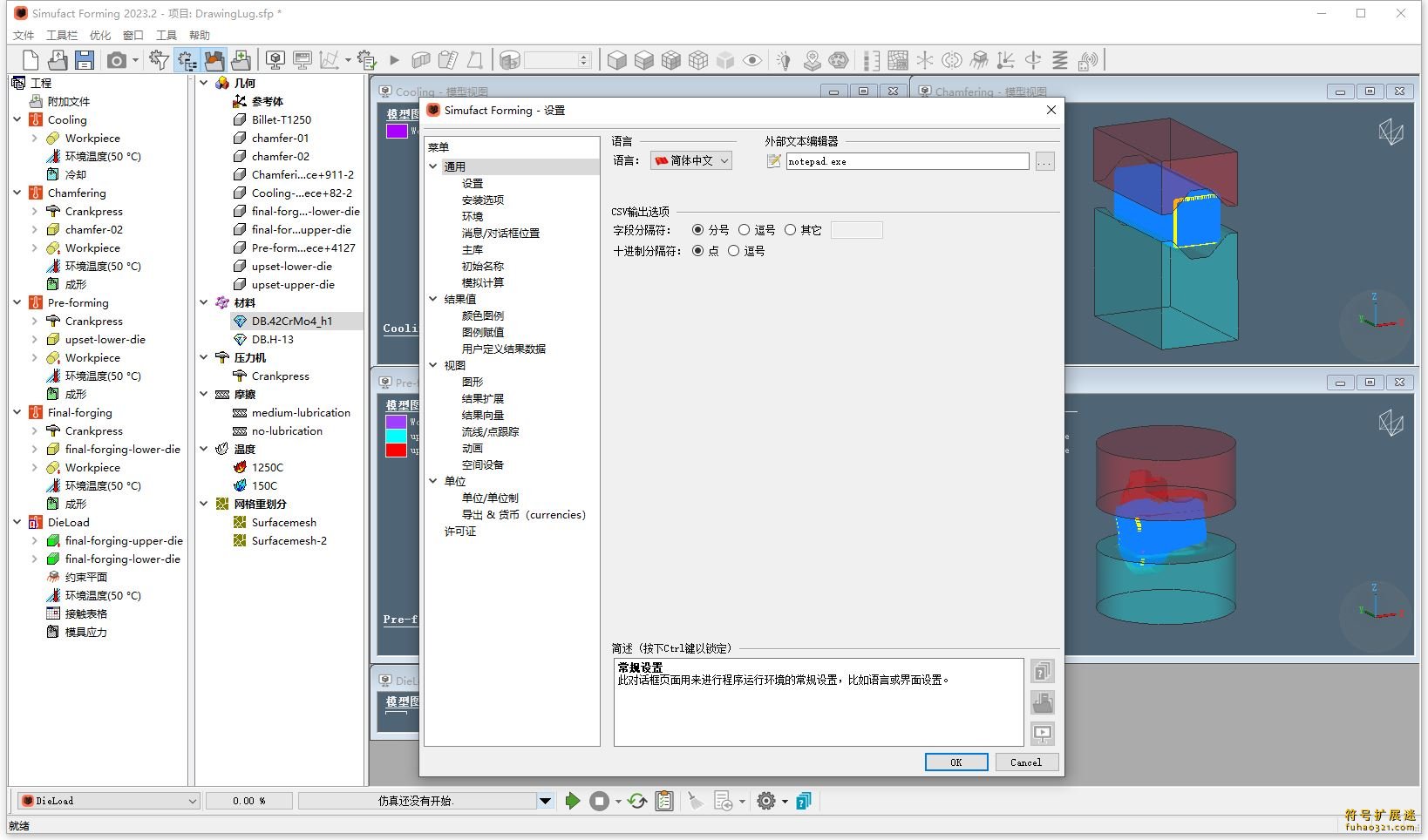The height and width of the screenshot is (840, 1428).
Task: Click the chart graph toolbar icon
Action: point(330,60)
